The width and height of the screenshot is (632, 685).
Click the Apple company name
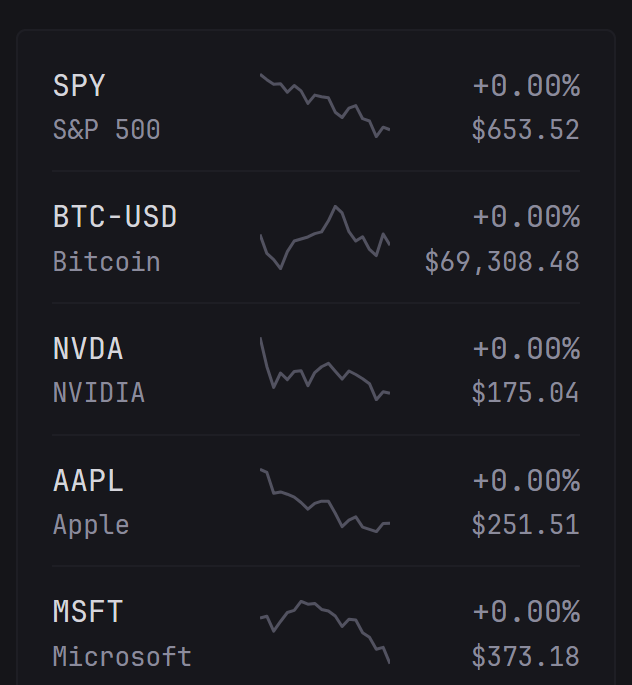[x=91, y=525]
